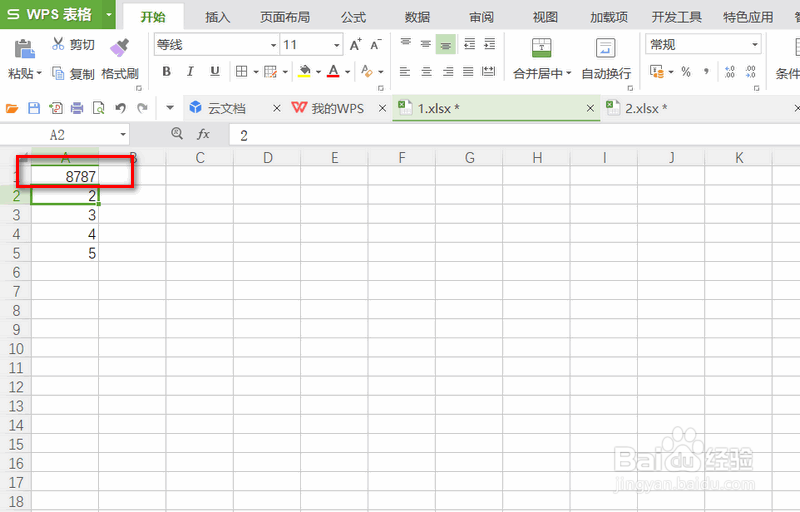The height and width of the screenshot is (512, 800).
Task: Open the font name 等线 dropdown
Action: 273,45
